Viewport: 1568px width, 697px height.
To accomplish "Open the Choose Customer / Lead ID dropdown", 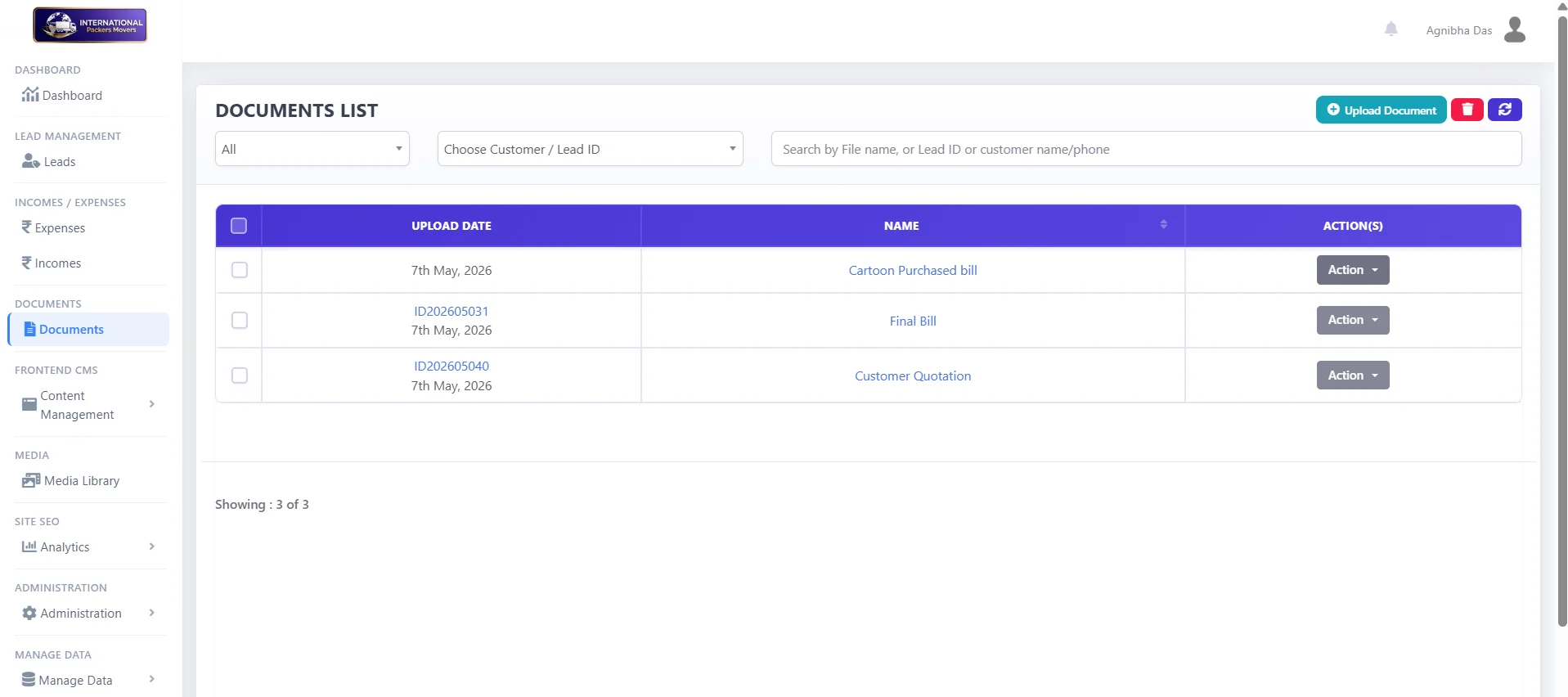I will point(591,149).
